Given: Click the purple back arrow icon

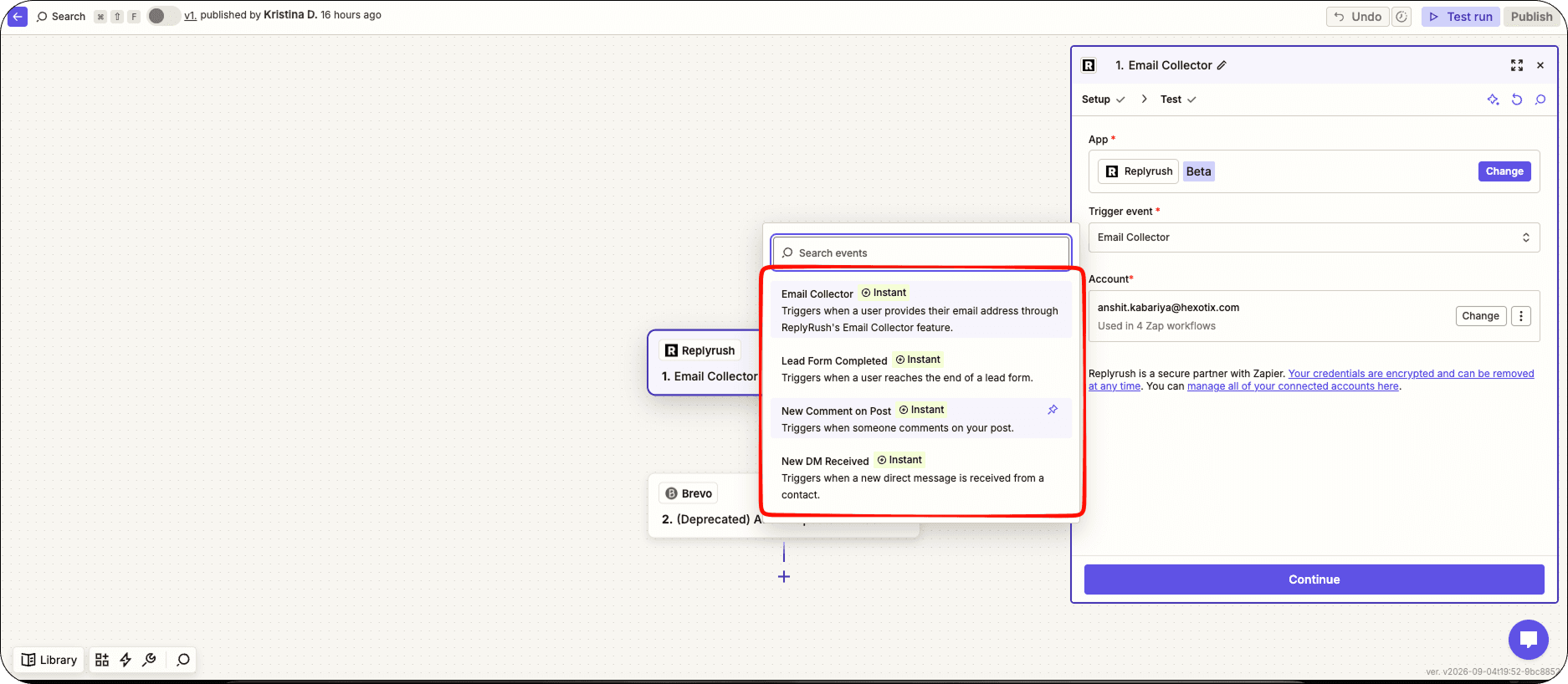Looking at the screenshot, I should click(x=18, y=16).
